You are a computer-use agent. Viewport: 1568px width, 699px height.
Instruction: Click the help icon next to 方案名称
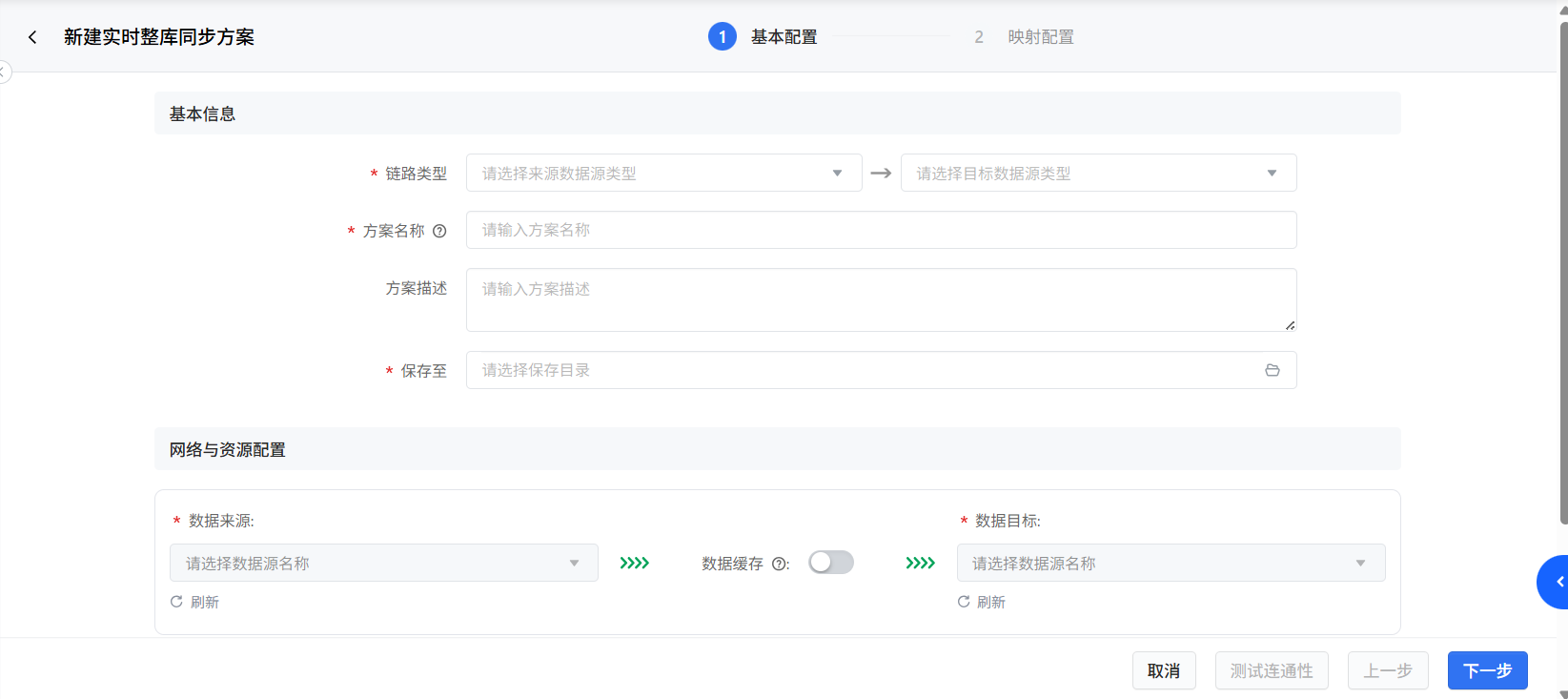pyautogui.click(x=439, y=231)
